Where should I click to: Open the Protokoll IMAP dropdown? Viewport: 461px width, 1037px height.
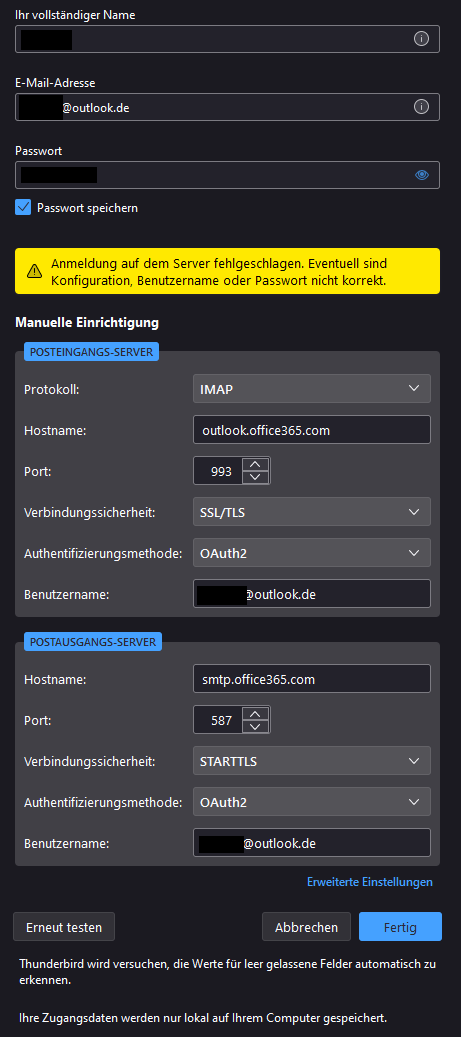[312, 389]
